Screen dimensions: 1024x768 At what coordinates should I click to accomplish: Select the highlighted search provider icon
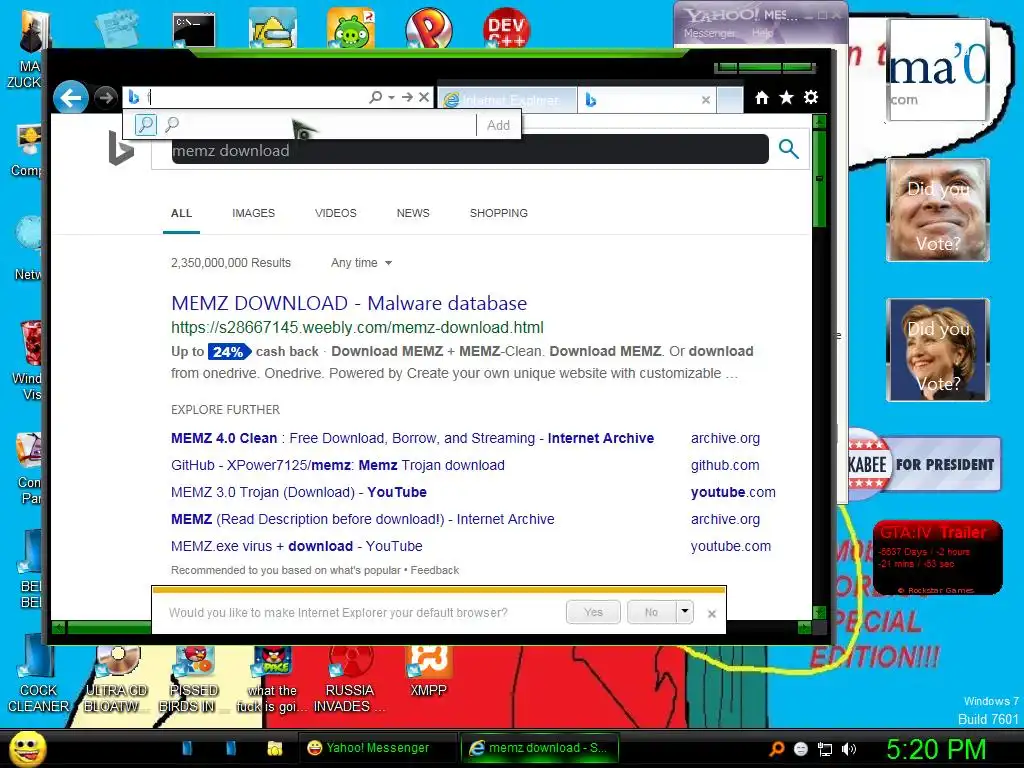tap(146, 124)
